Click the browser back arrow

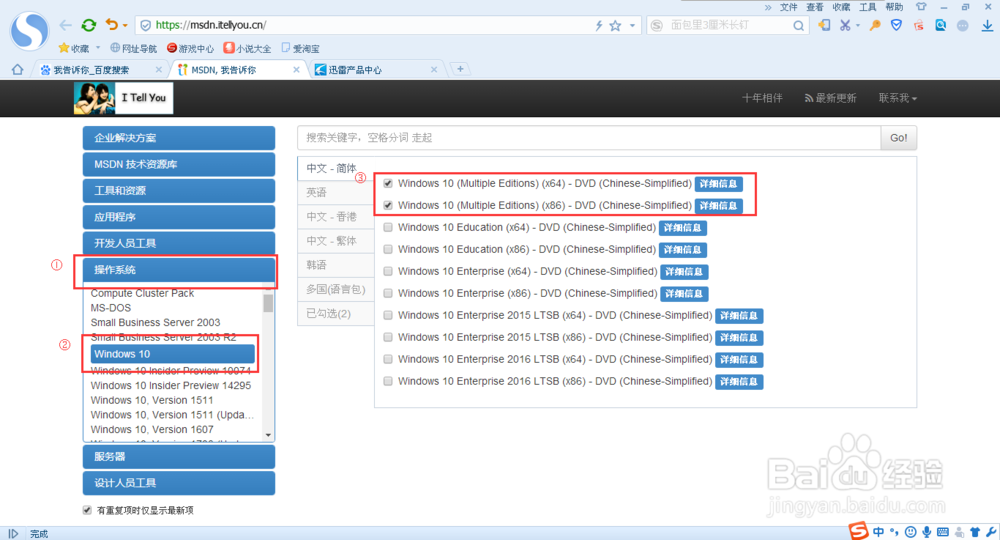tap(65, 25)
